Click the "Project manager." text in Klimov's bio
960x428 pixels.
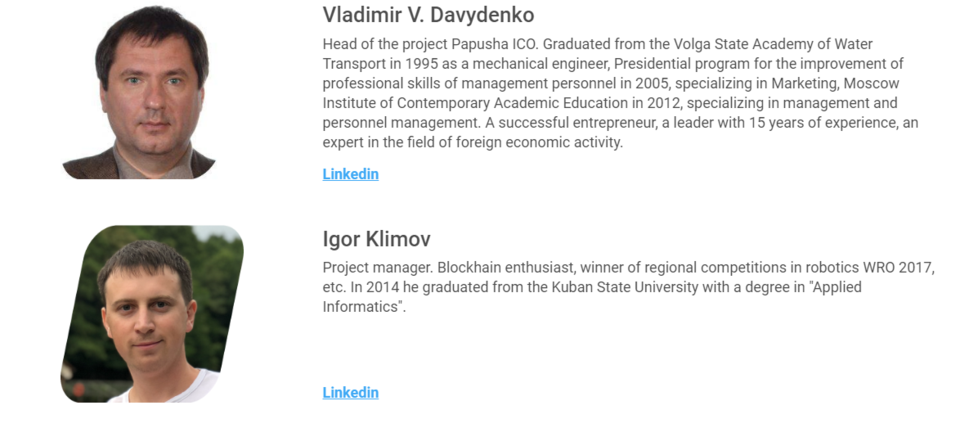coord(378,268)
